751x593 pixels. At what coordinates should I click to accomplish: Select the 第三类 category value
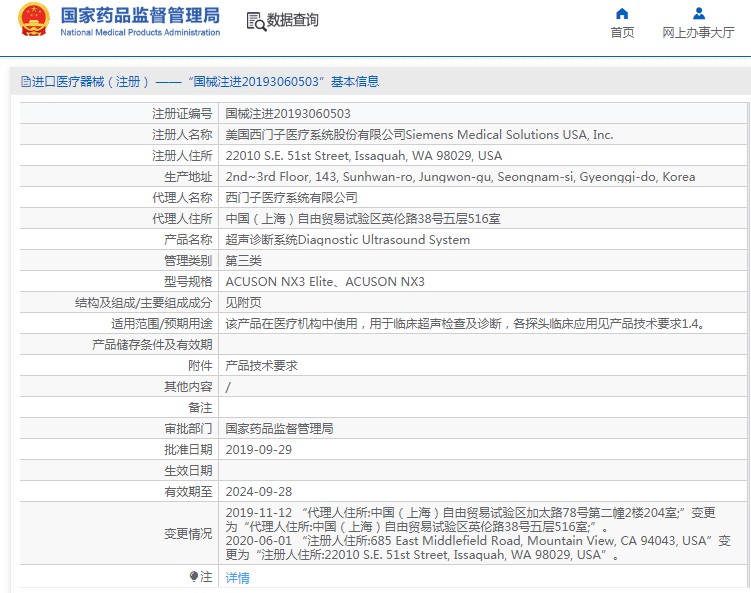click(243, 261)
